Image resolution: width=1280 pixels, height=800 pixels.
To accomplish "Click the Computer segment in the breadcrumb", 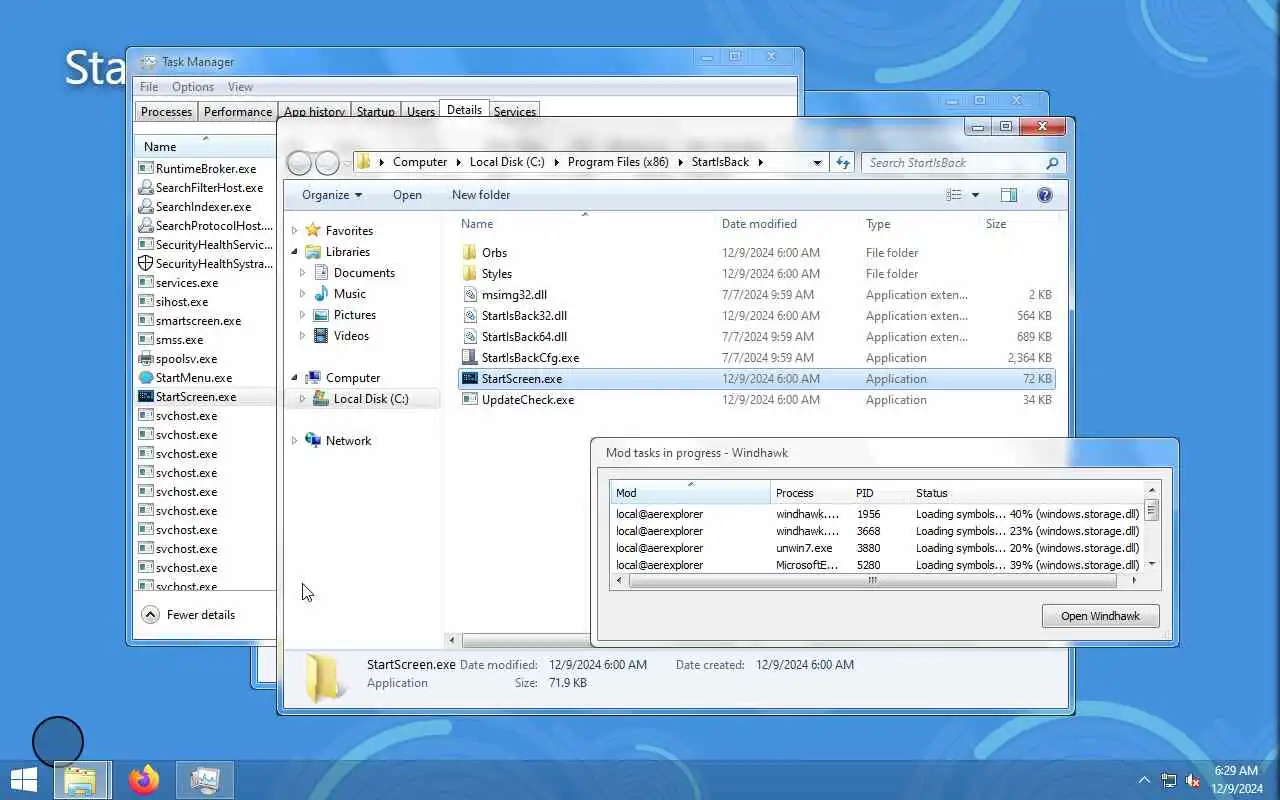I will (420, 162).
